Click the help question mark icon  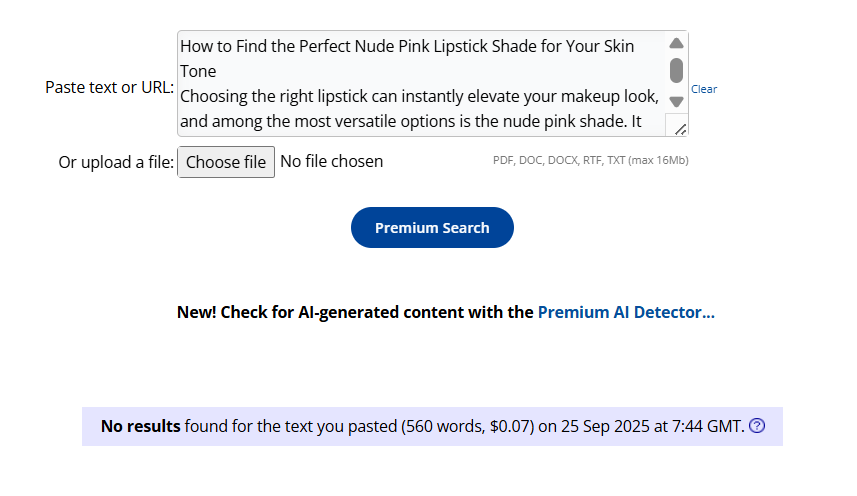[x=757, y=426]
